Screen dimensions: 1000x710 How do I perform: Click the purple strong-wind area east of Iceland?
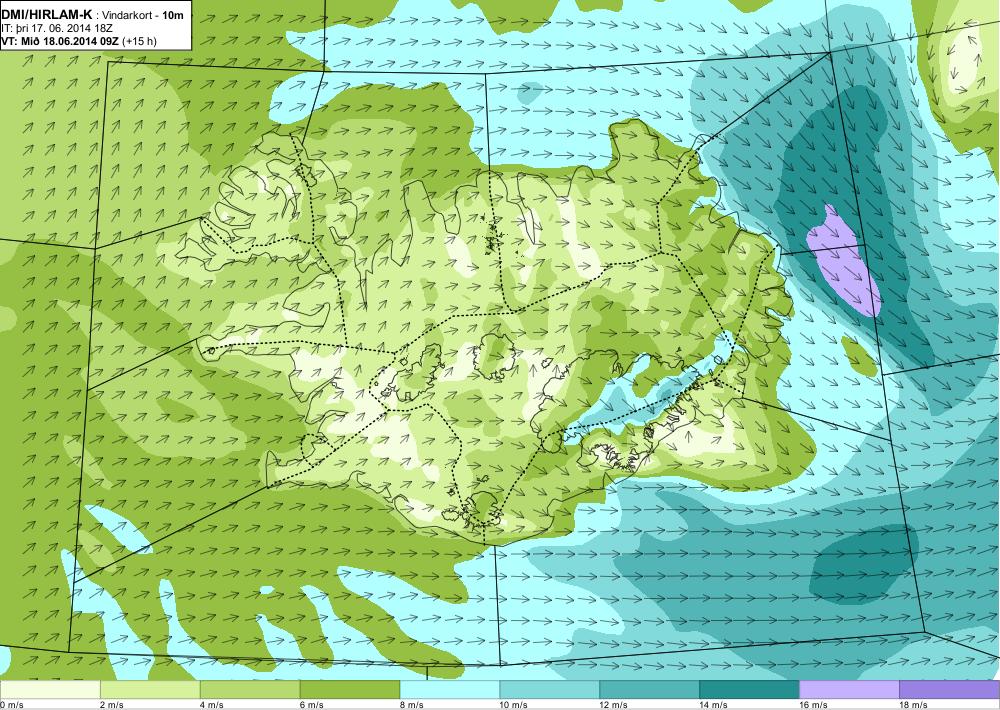click(843, 260)
